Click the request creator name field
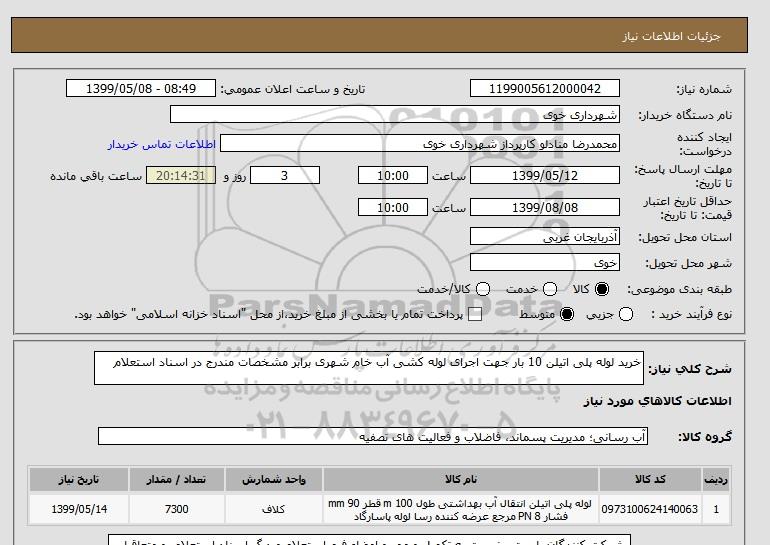The image size is (770, 545). click(x=420, y=143)
